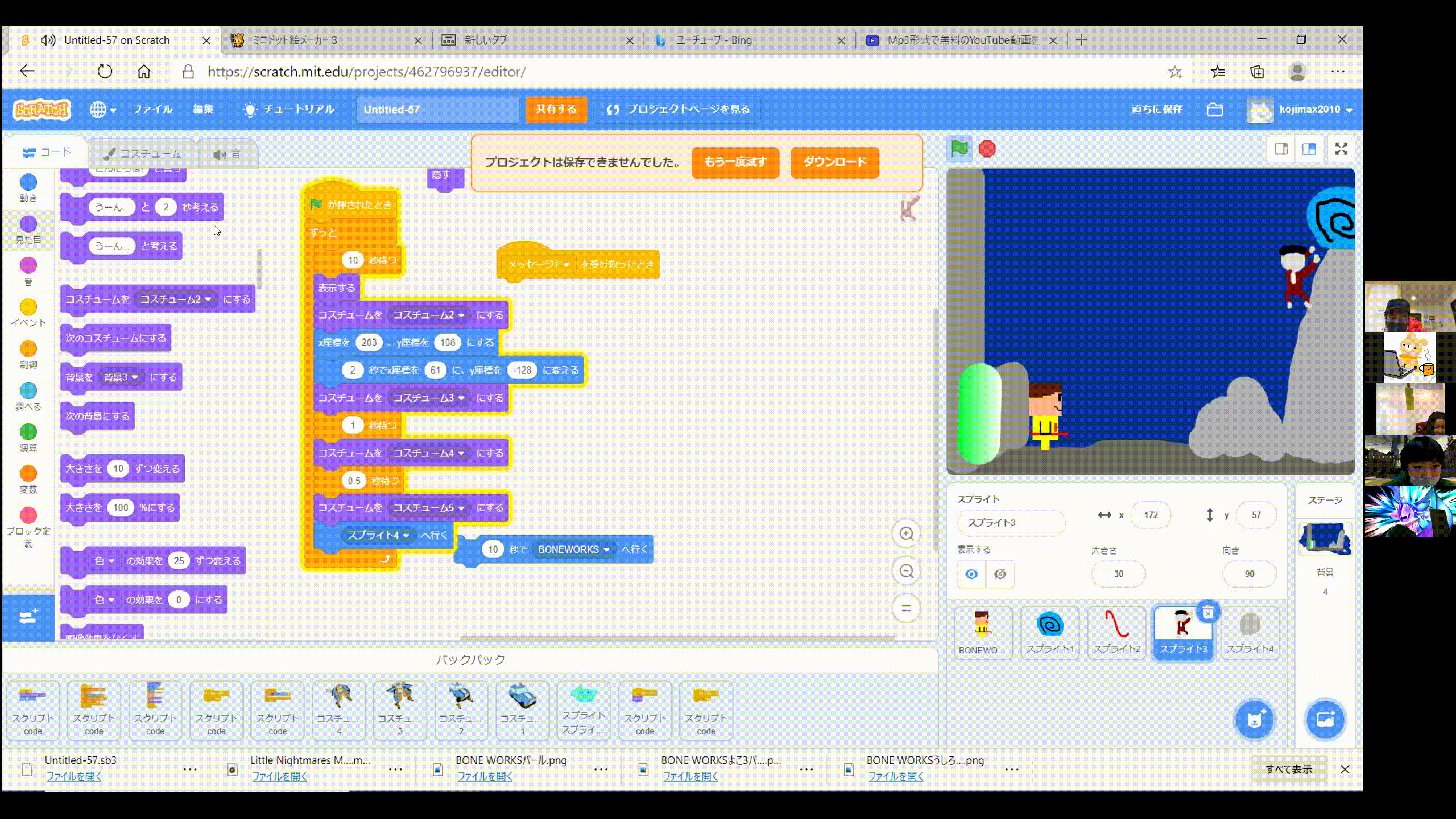This screenshot has width=1456, height=819.
Task: Open Untitled-57.sb3 ファイルを開く link
Action: pos(74,776)
